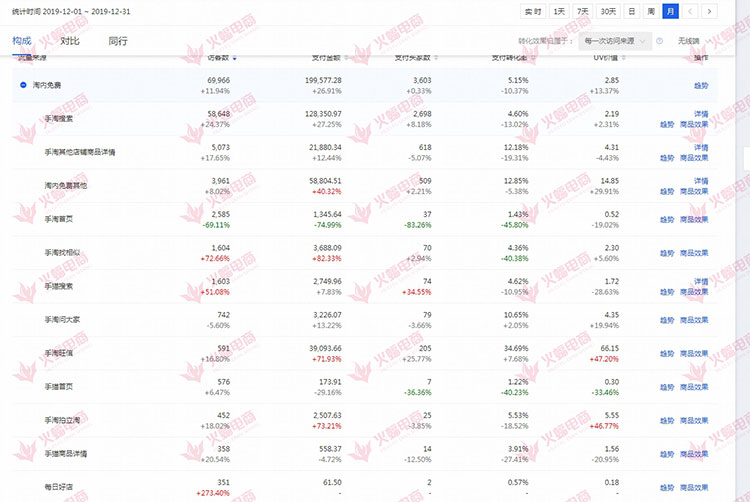Switch to 日 granularity
This screenshot has height=502, width=750.
632,11
